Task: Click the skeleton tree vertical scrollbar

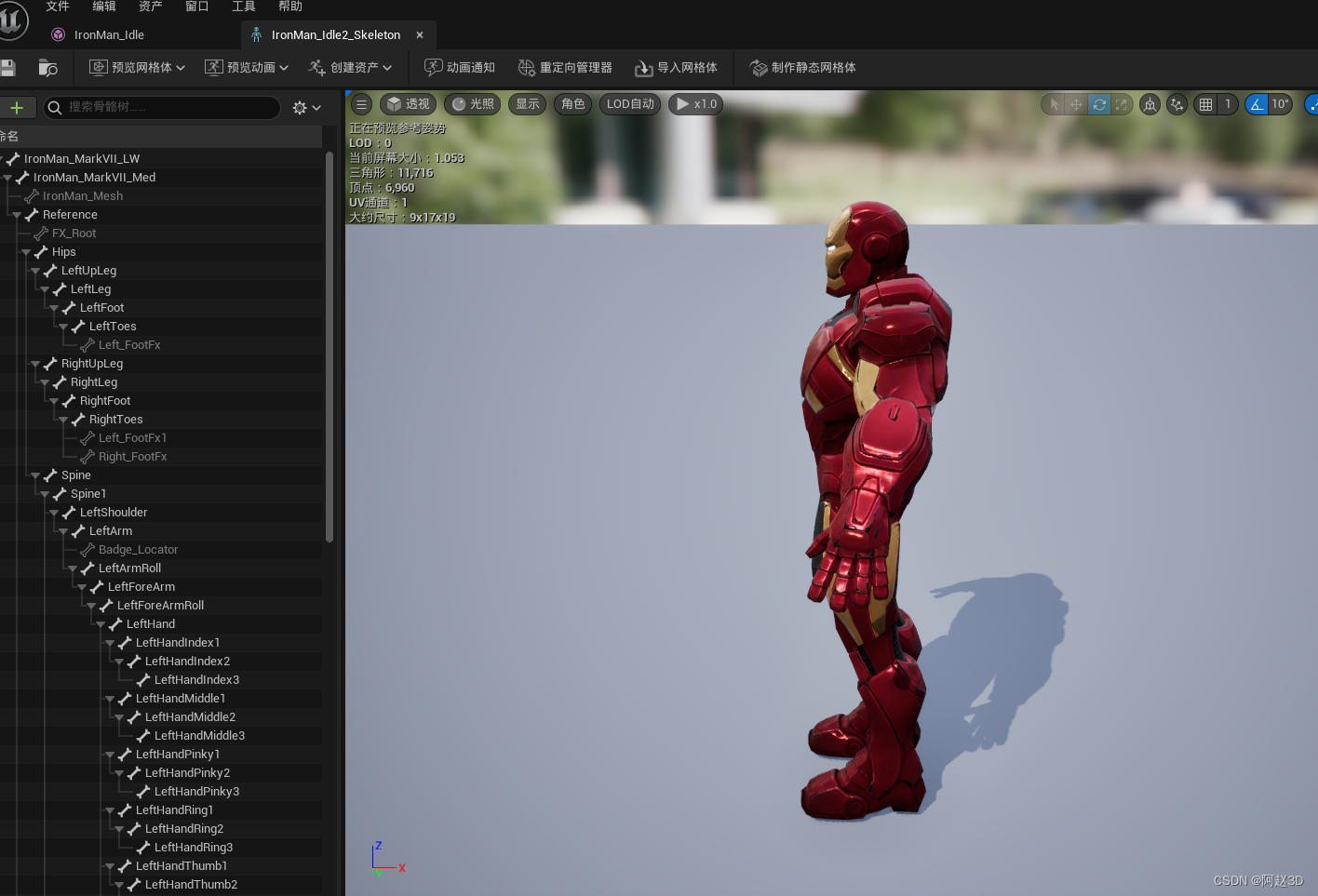Action: pyautogui.click(x=329, y=347)
